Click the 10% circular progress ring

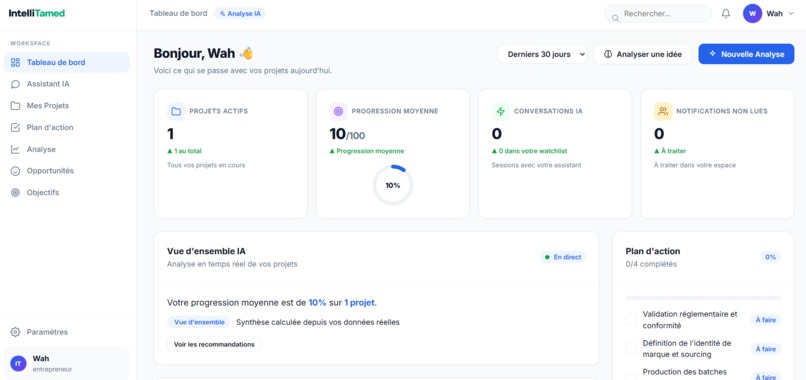pos(393,185)
